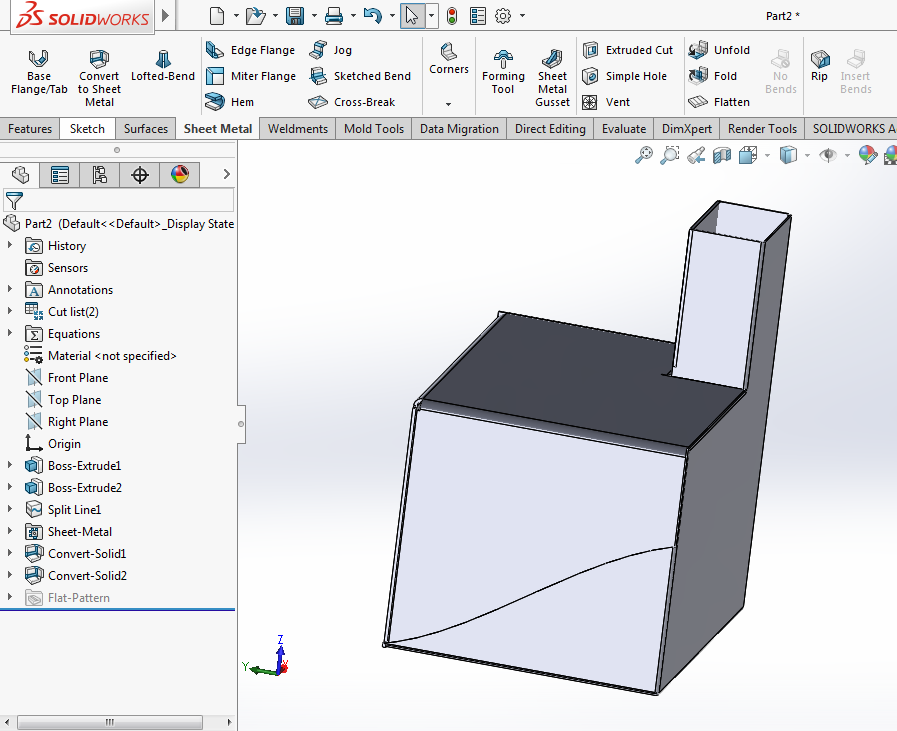This screenshot has width=897, height=731.
Task: Click the Edit Appearance color ball
Action: point(867,155)
